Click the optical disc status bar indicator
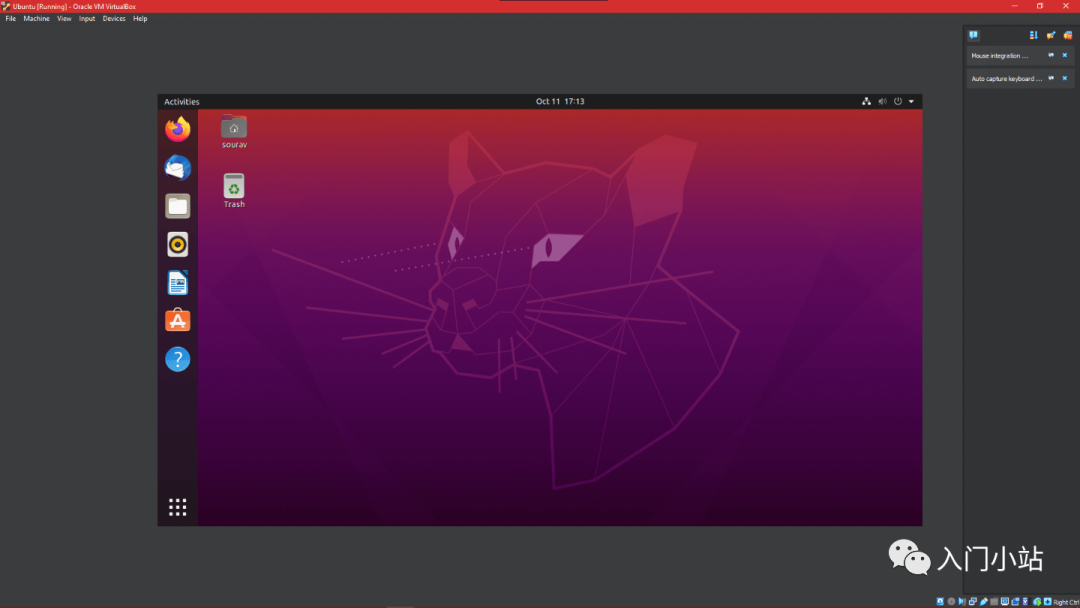The image size is (1080, 608). [951, 601]
